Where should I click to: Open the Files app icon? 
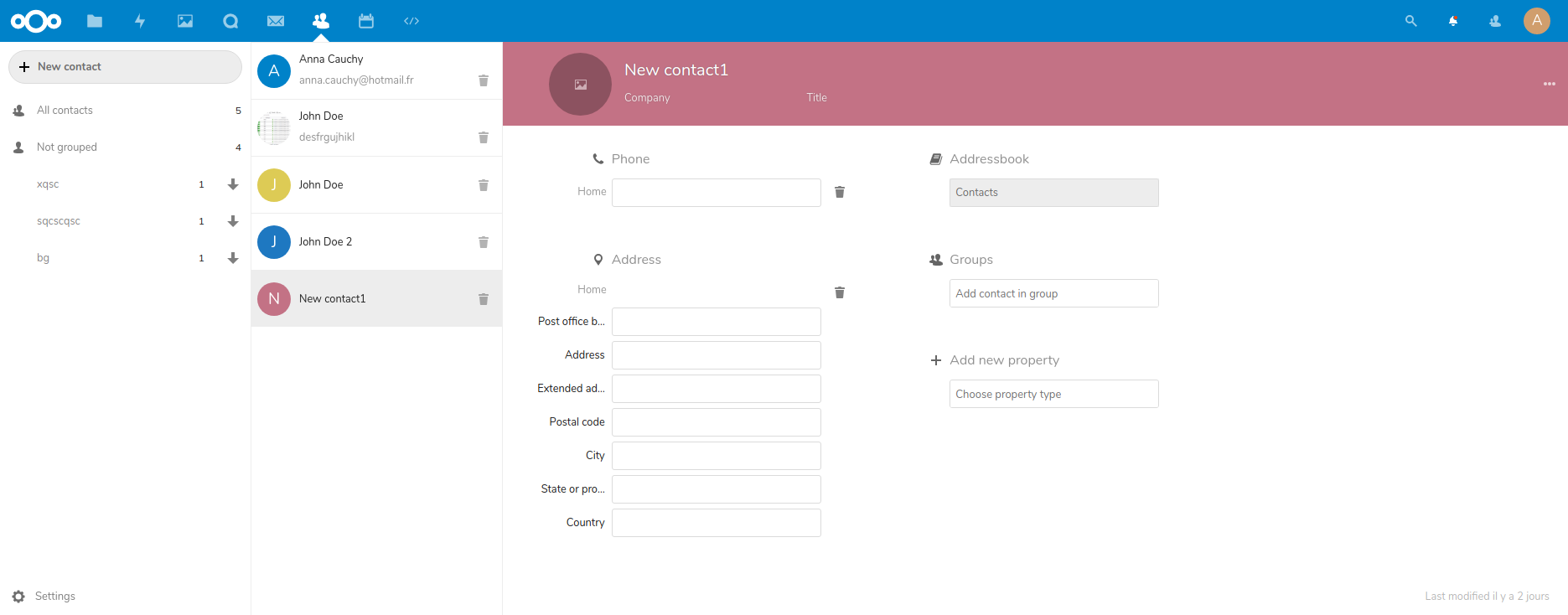point(95,21)
